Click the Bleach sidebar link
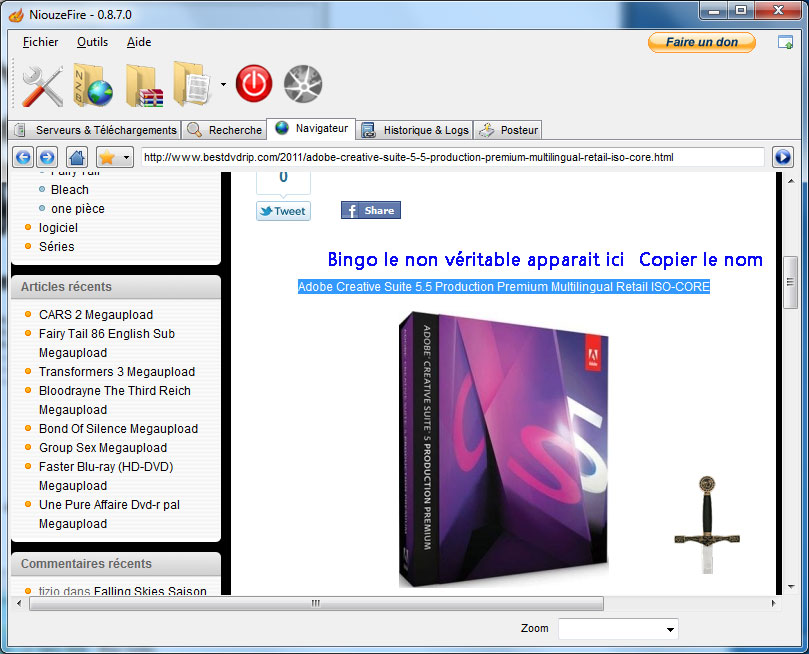 point(70,190)
